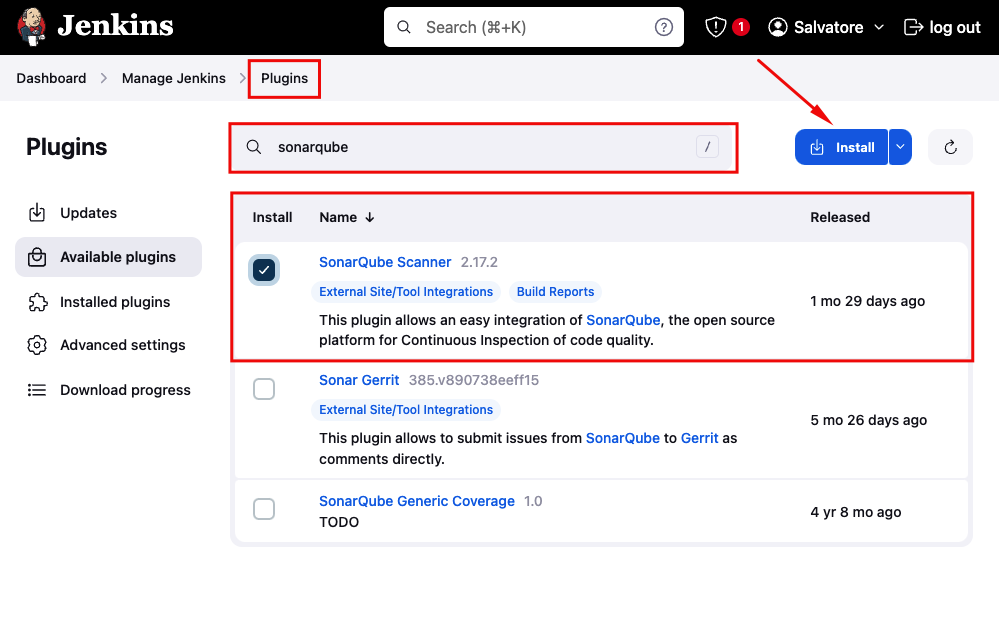The image size is (999, 626).
Task: Click the blue Install button
Action: (x=841, y=147)
